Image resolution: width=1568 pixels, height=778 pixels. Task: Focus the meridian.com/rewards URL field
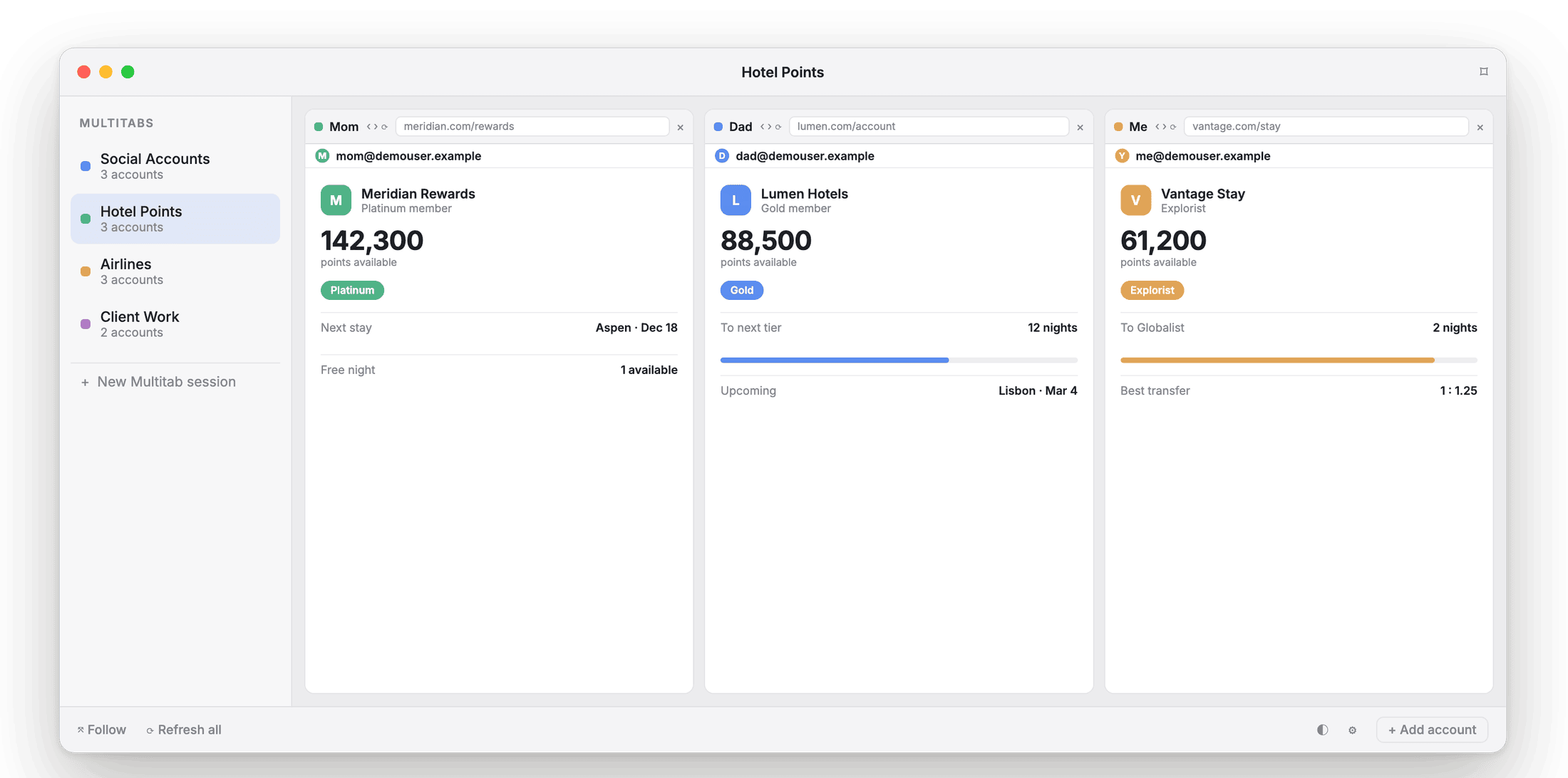tap(532, 126)
